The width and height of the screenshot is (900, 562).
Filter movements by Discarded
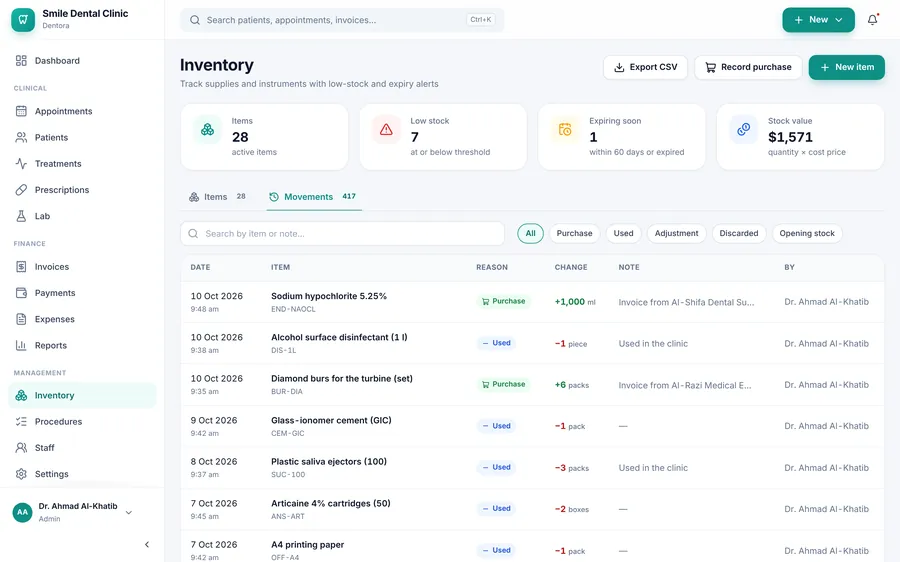tap(739, 234)
